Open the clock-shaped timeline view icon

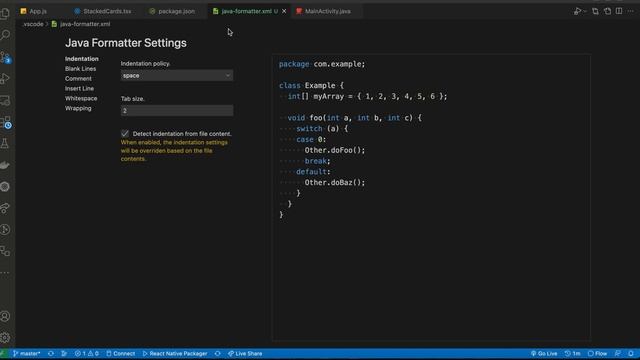[x=5, y=230]
